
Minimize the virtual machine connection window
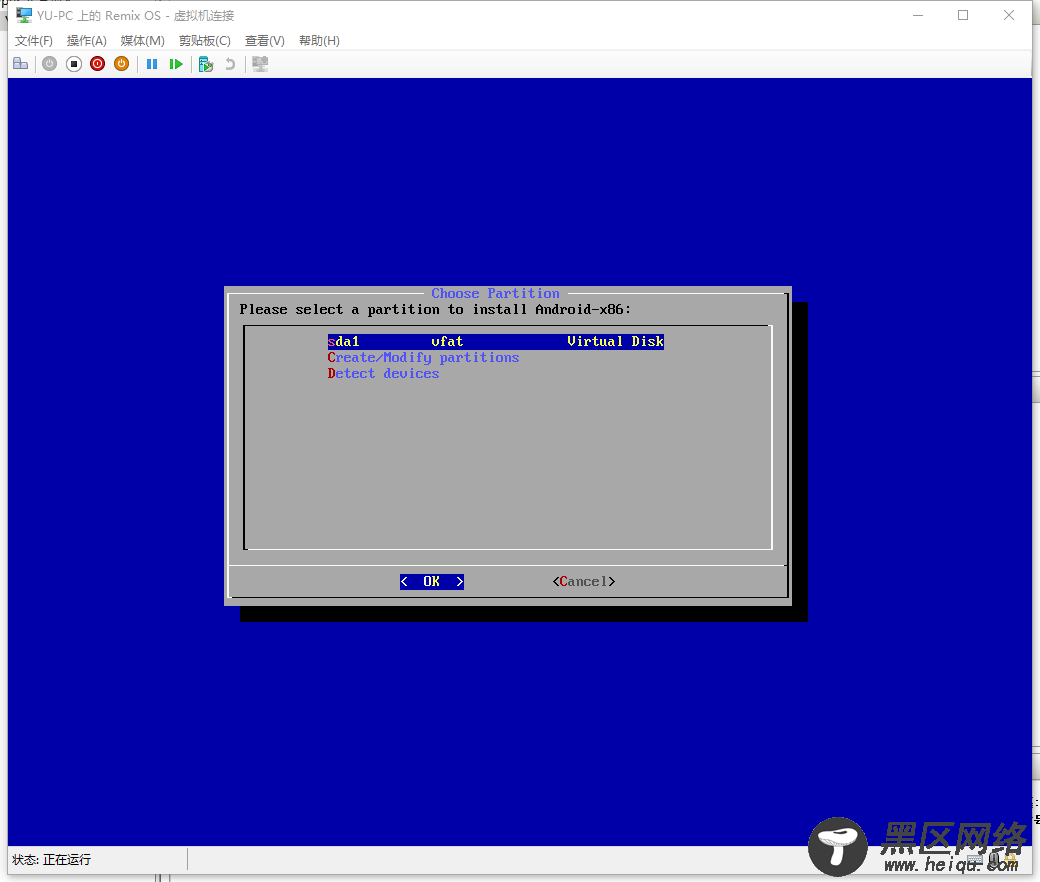pyautogui.click(x=918, y=15)
